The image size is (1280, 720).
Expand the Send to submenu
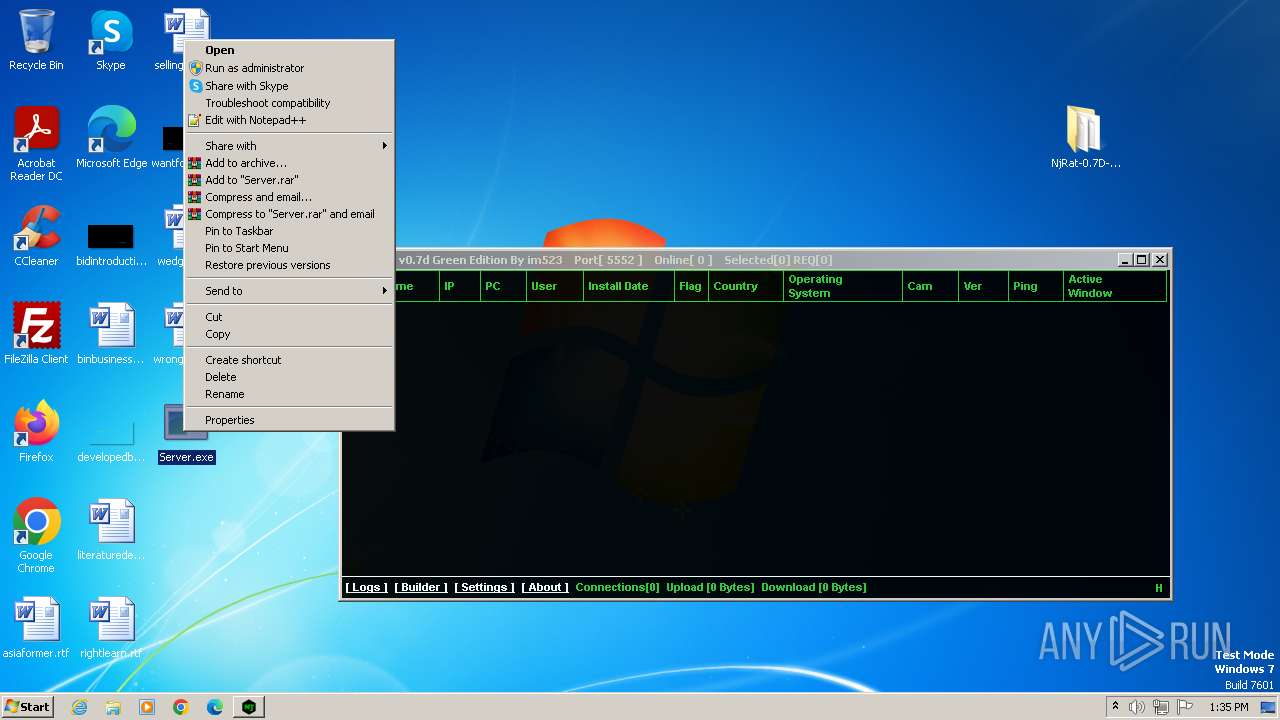point(290,291)
